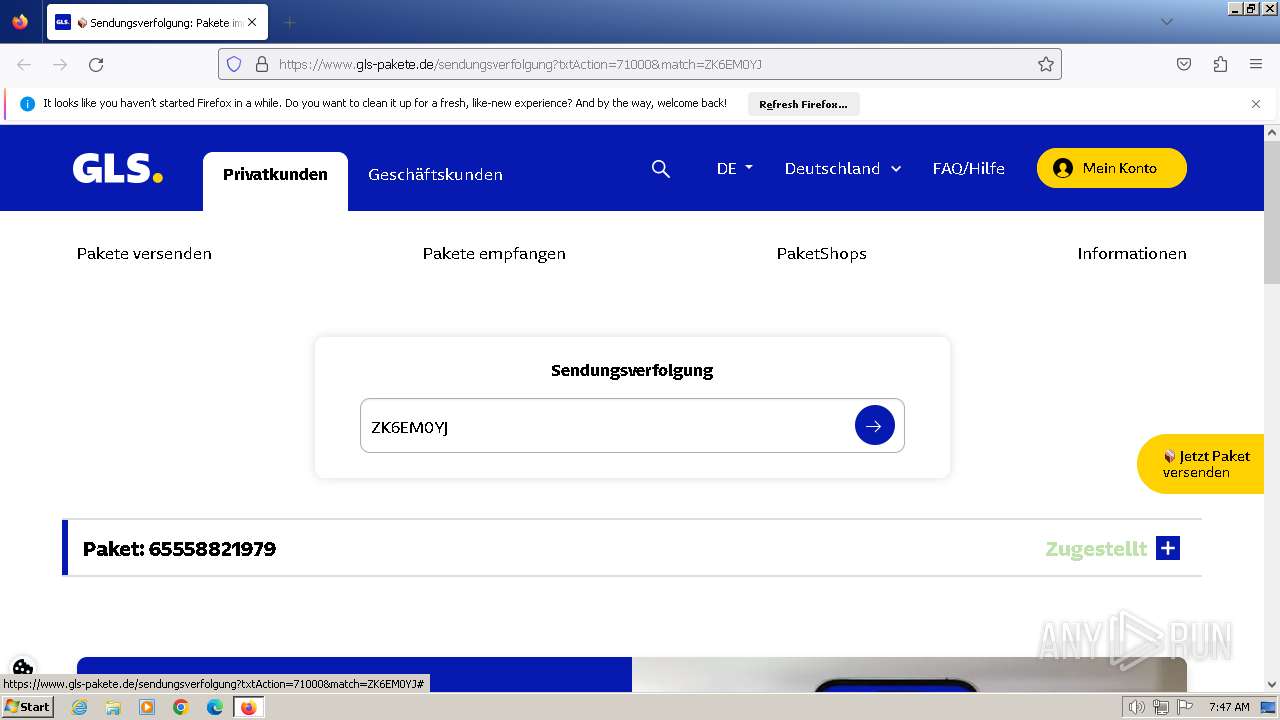
Task: Launch Chrome from taskbar
Action: (181, 707)
